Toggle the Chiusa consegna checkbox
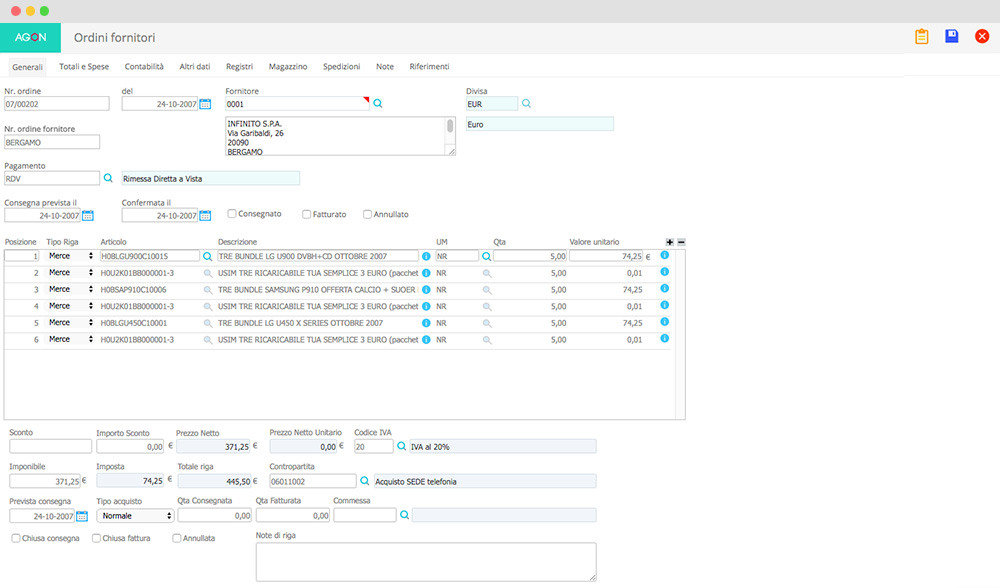1000x588 pixels. coord(16,538)
